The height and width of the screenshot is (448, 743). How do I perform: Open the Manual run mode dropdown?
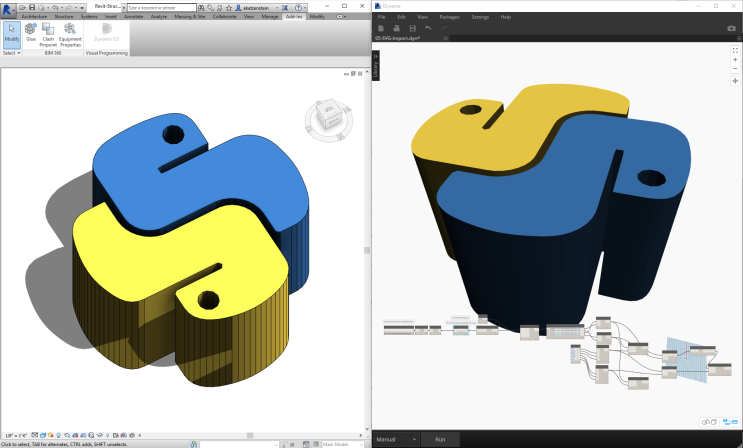click(414, 440)
